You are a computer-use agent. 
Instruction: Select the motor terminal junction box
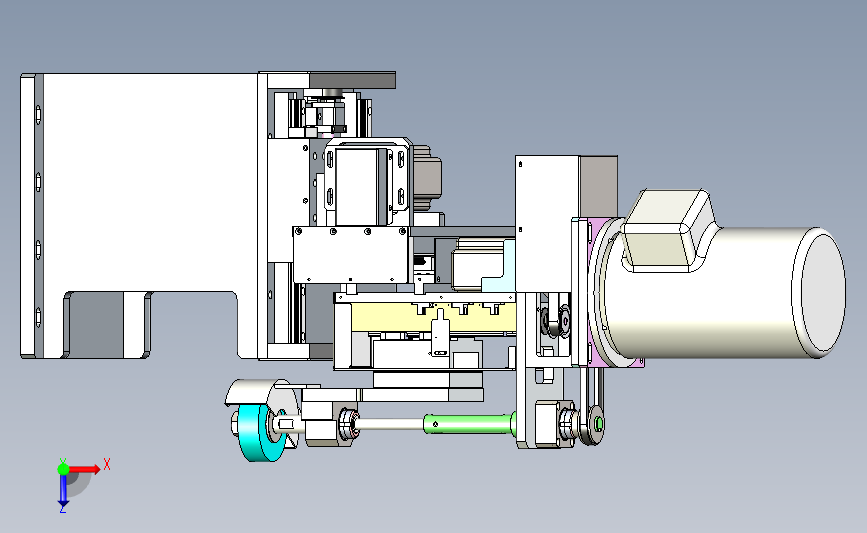(x=669, y=231)
